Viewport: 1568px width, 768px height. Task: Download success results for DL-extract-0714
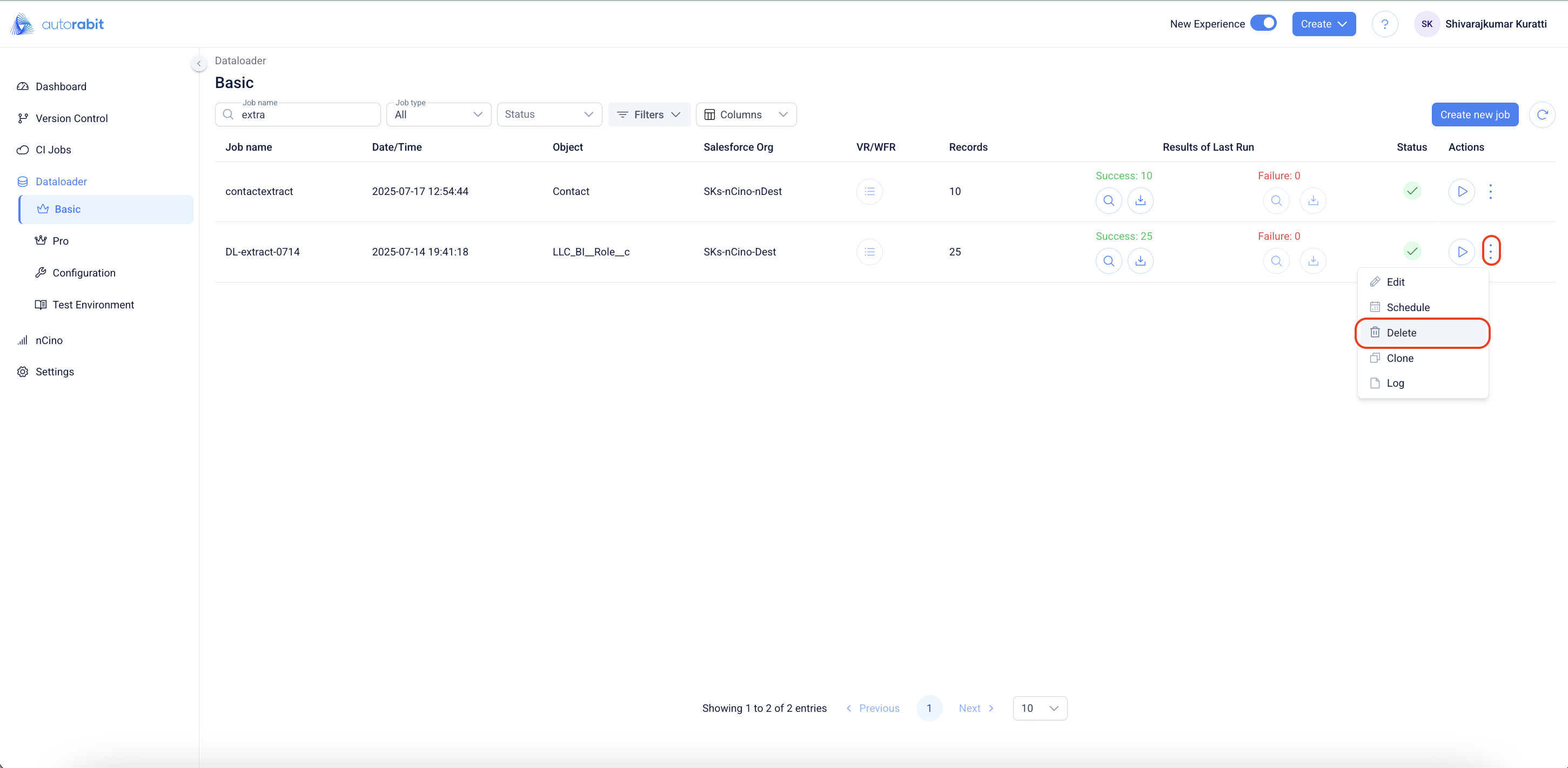coord(1140,261)
